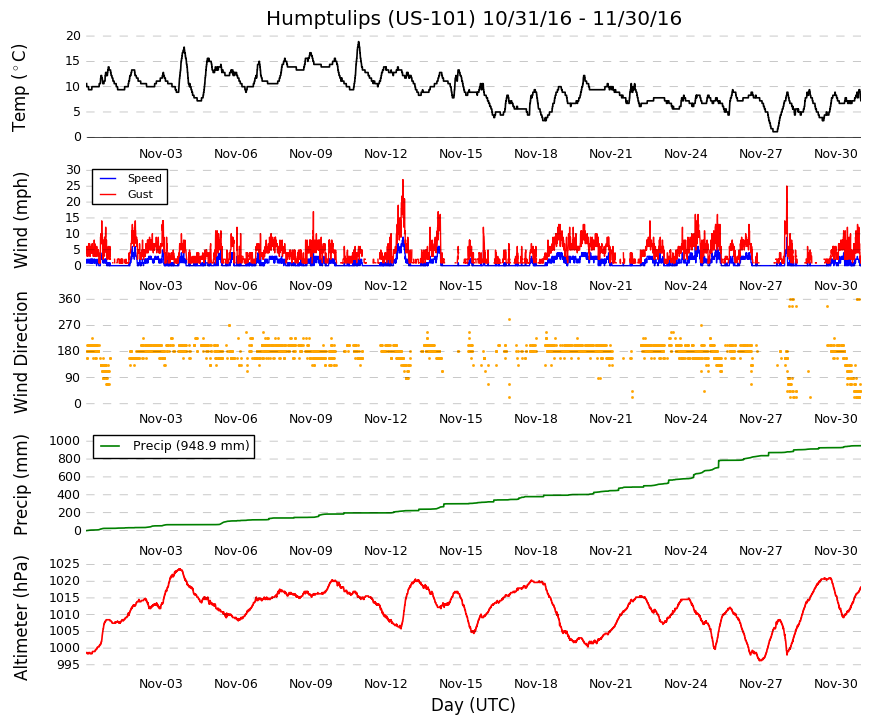871x725 pixels.
Task: Click the 360 tick on wind direction axis
Action: 69,299
